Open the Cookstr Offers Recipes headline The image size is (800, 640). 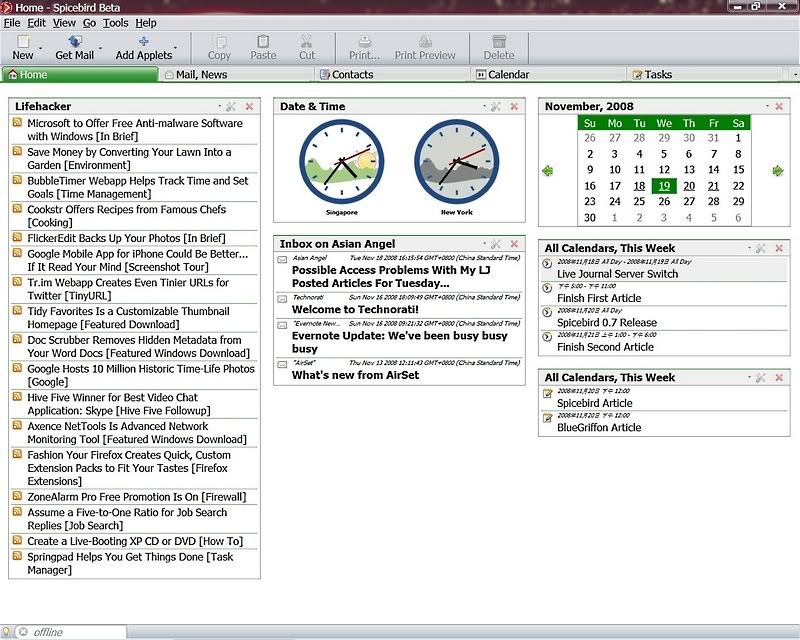pos(127,216)
